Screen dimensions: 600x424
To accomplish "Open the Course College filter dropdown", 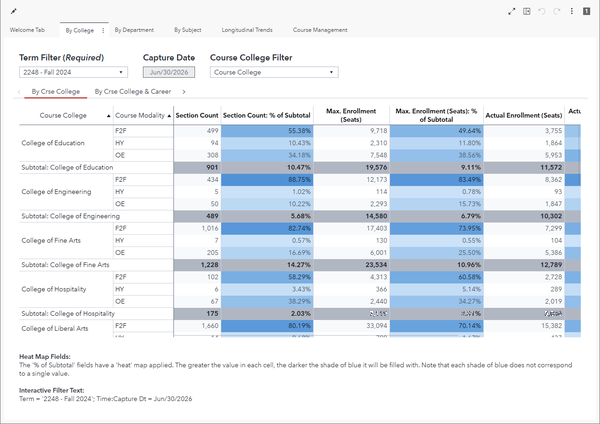I will point(274,72).
